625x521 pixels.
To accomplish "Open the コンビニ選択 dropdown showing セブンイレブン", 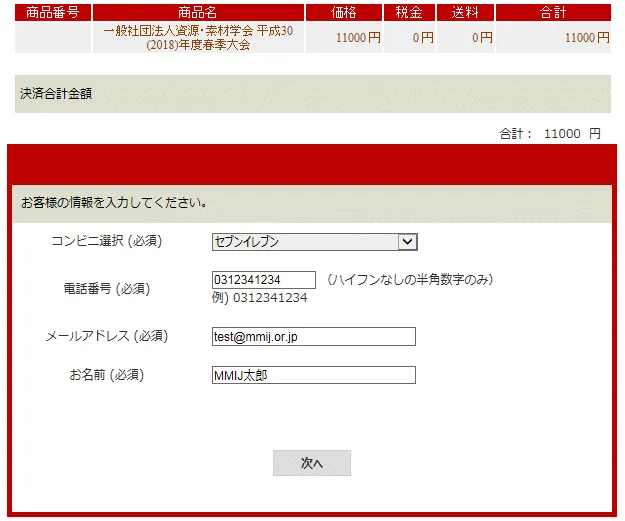I will click(x=313, y=241).
